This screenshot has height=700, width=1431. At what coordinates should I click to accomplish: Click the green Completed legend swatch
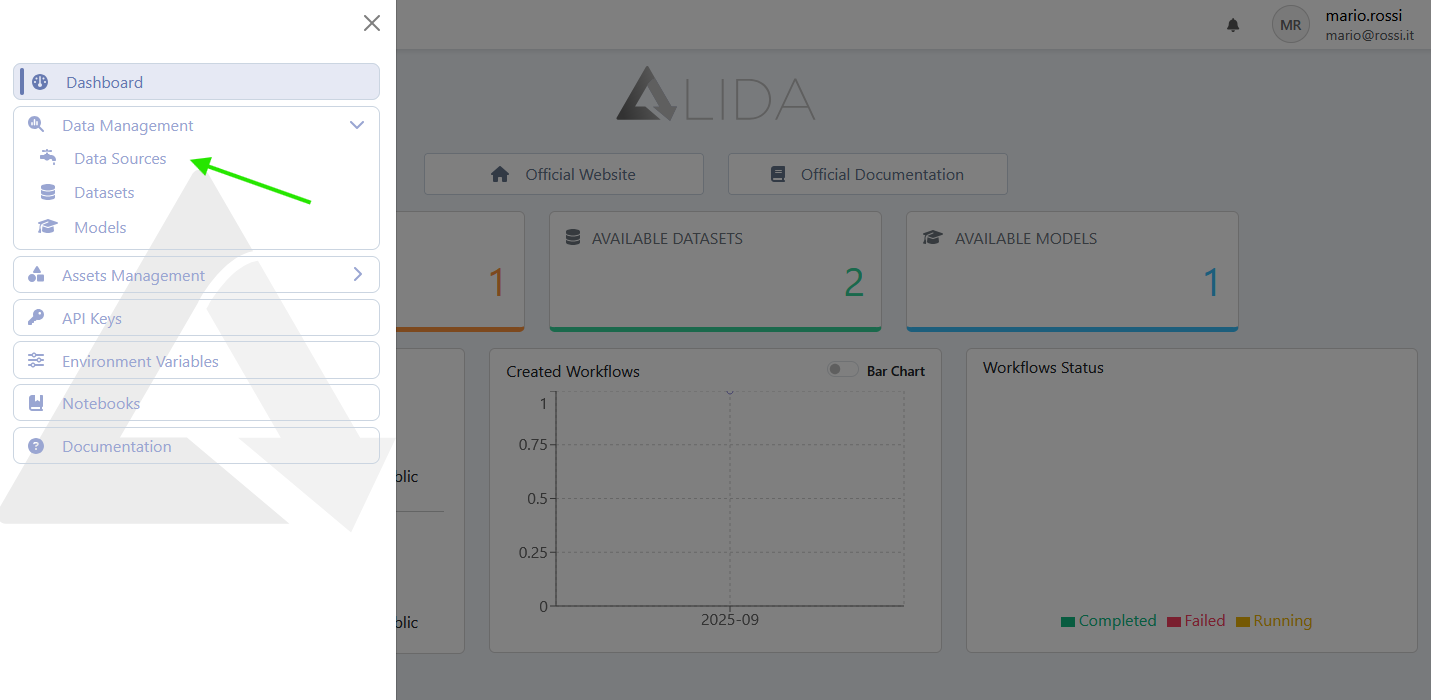click(x=1068, y=622)
